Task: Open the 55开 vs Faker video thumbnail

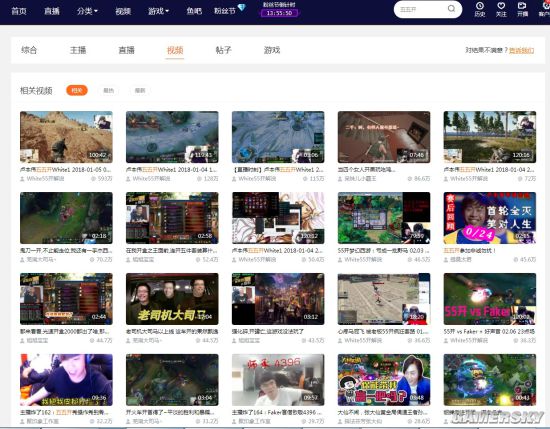Action: click(490, 299)
